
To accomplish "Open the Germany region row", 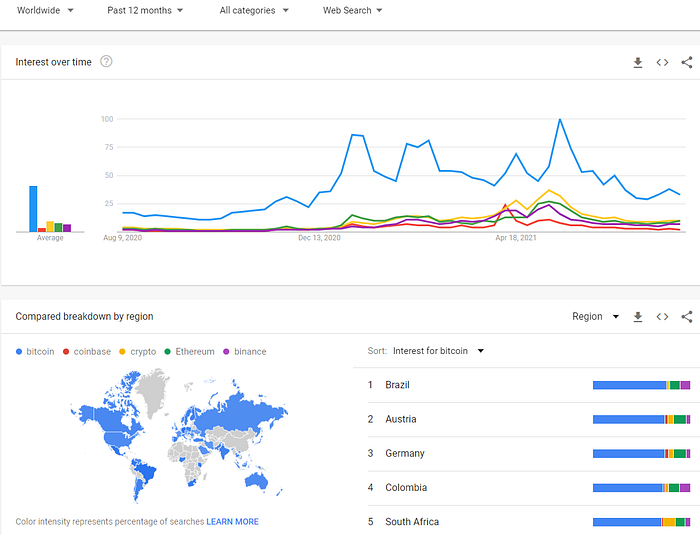I will (x=529, y=453).
